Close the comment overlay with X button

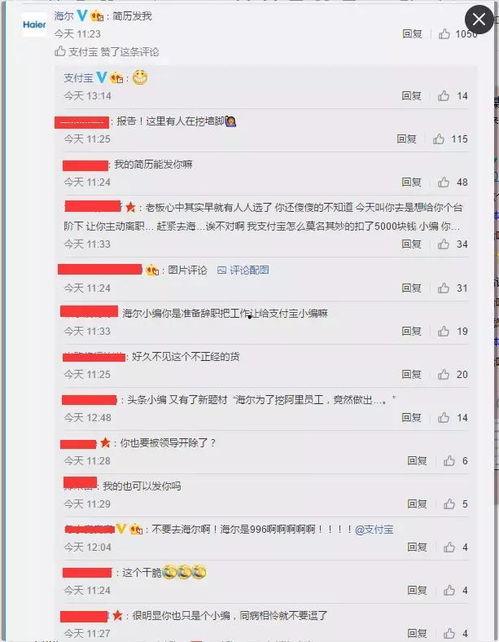479,19
